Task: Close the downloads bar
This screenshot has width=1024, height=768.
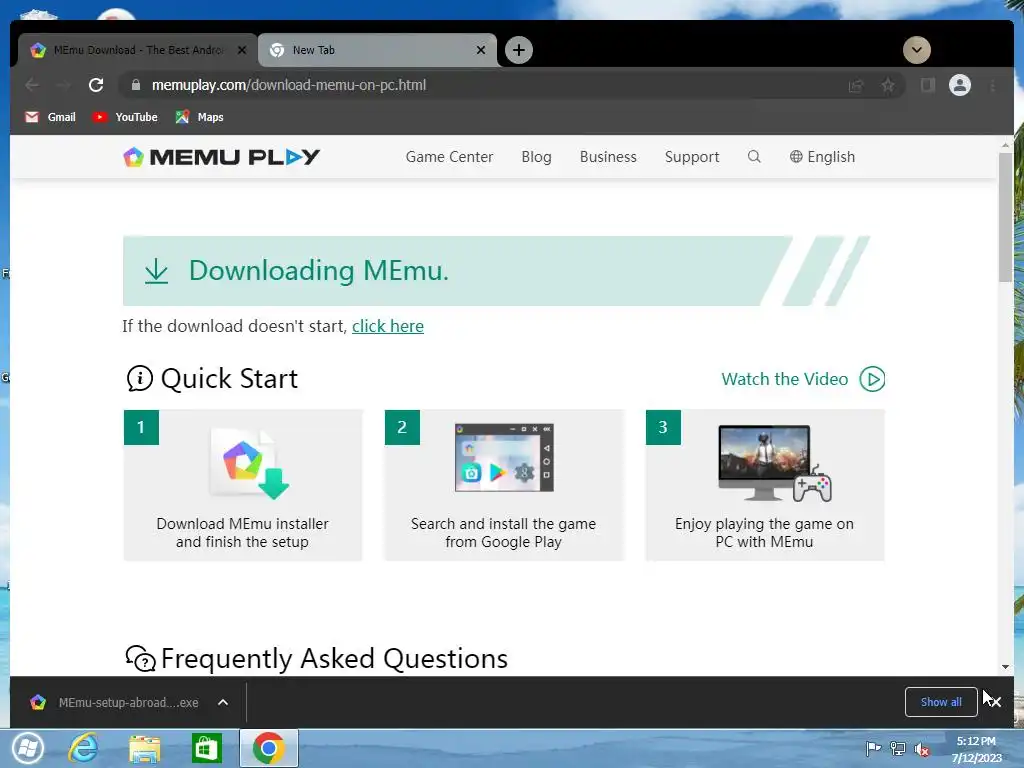Action: point(995,702)
